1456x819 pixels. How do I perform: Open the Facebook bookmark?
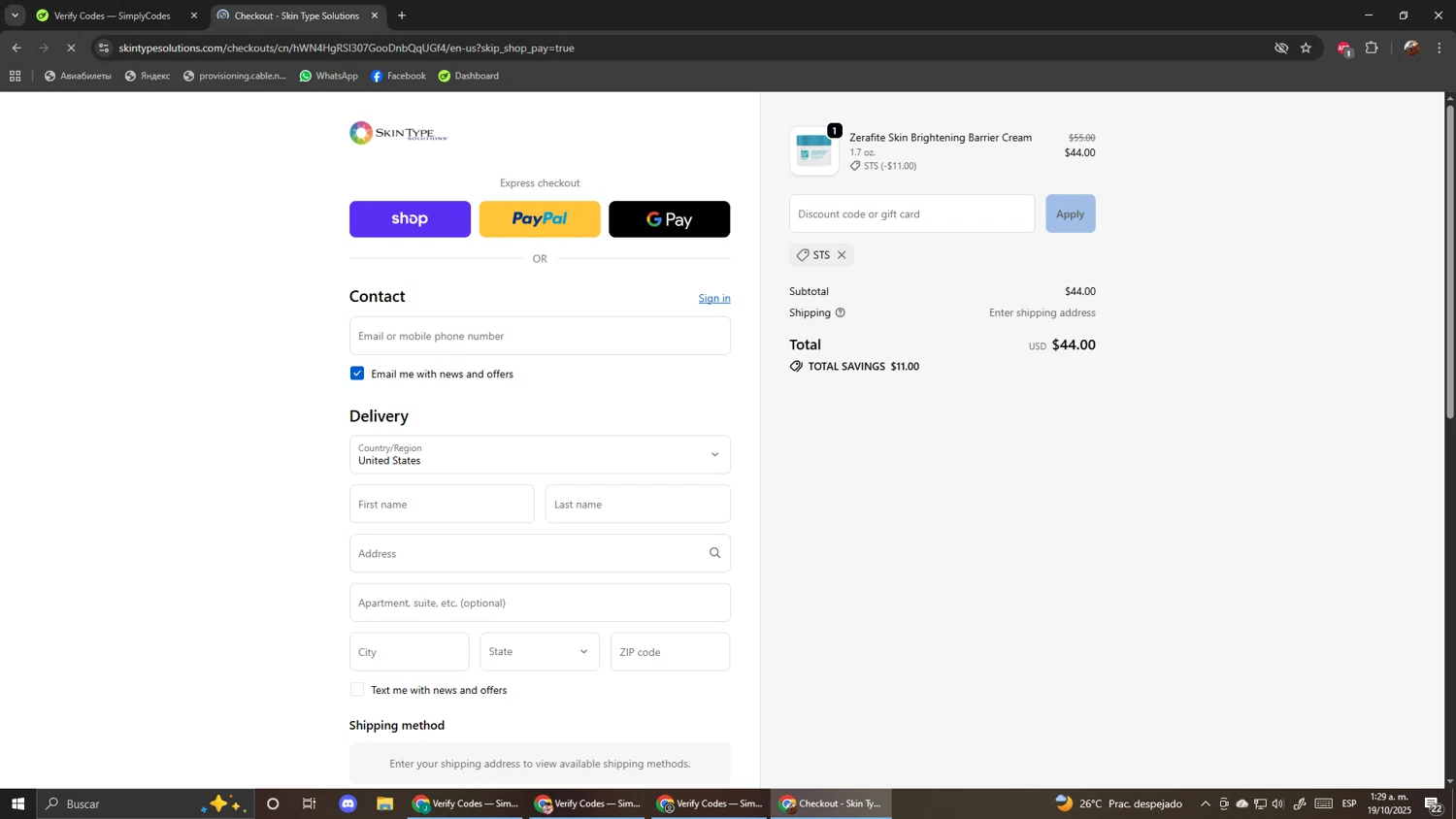click(x=399, y=76)
